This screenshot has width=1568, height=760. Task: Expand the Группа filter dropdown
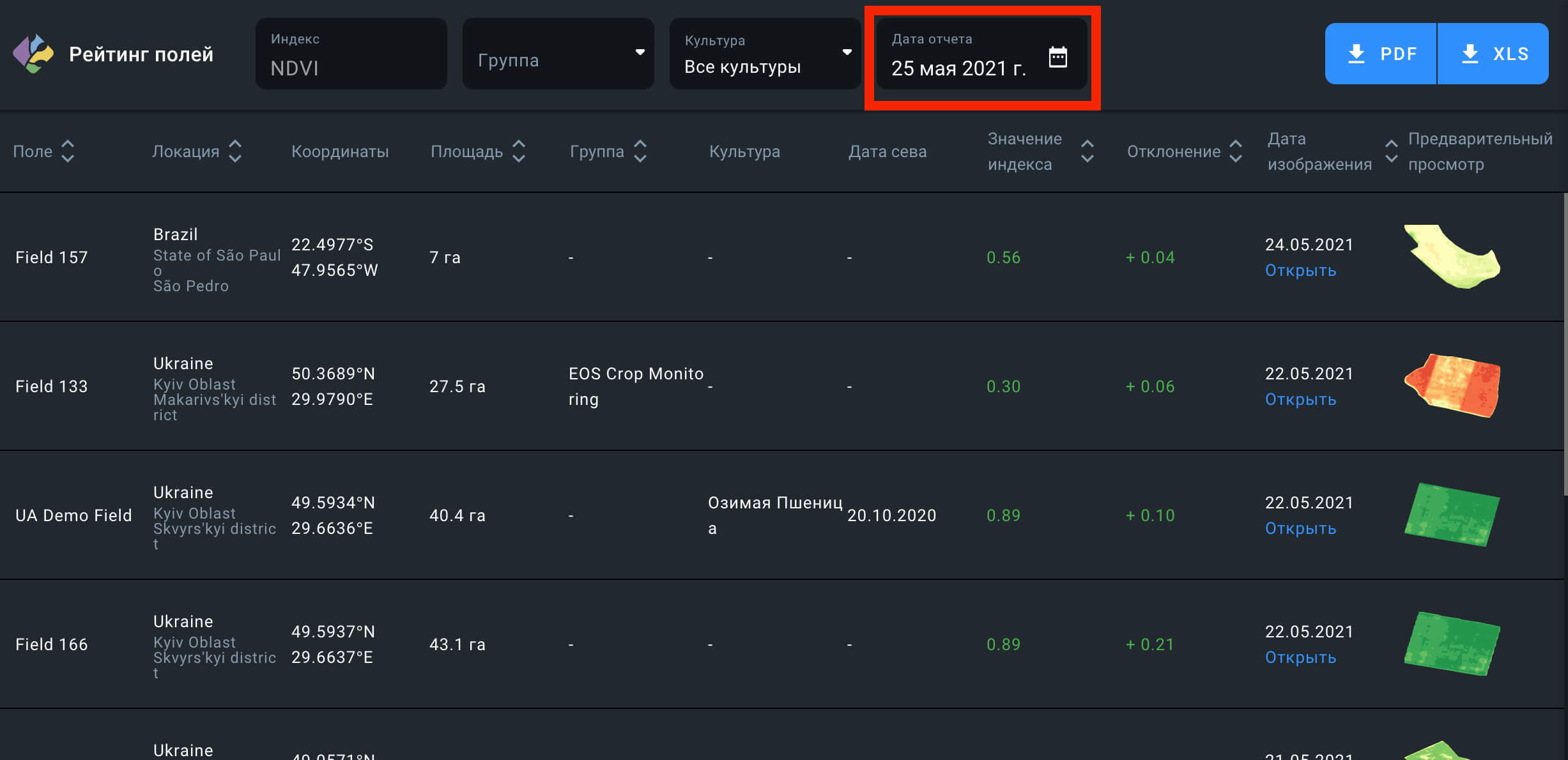[558, 54]
